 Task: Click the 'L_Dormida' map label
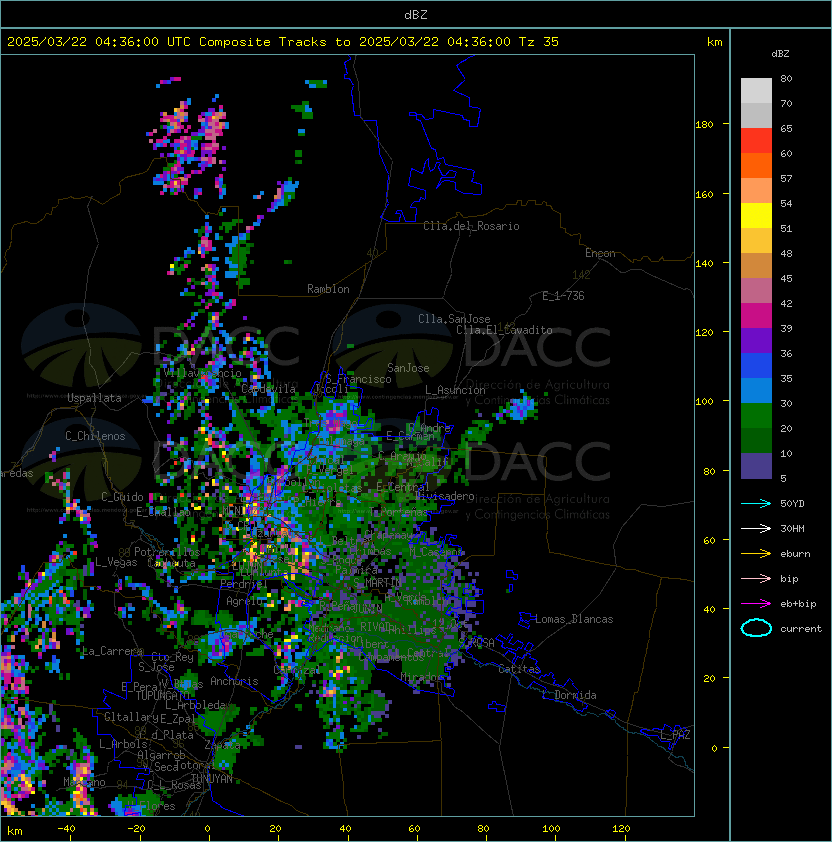569,695
